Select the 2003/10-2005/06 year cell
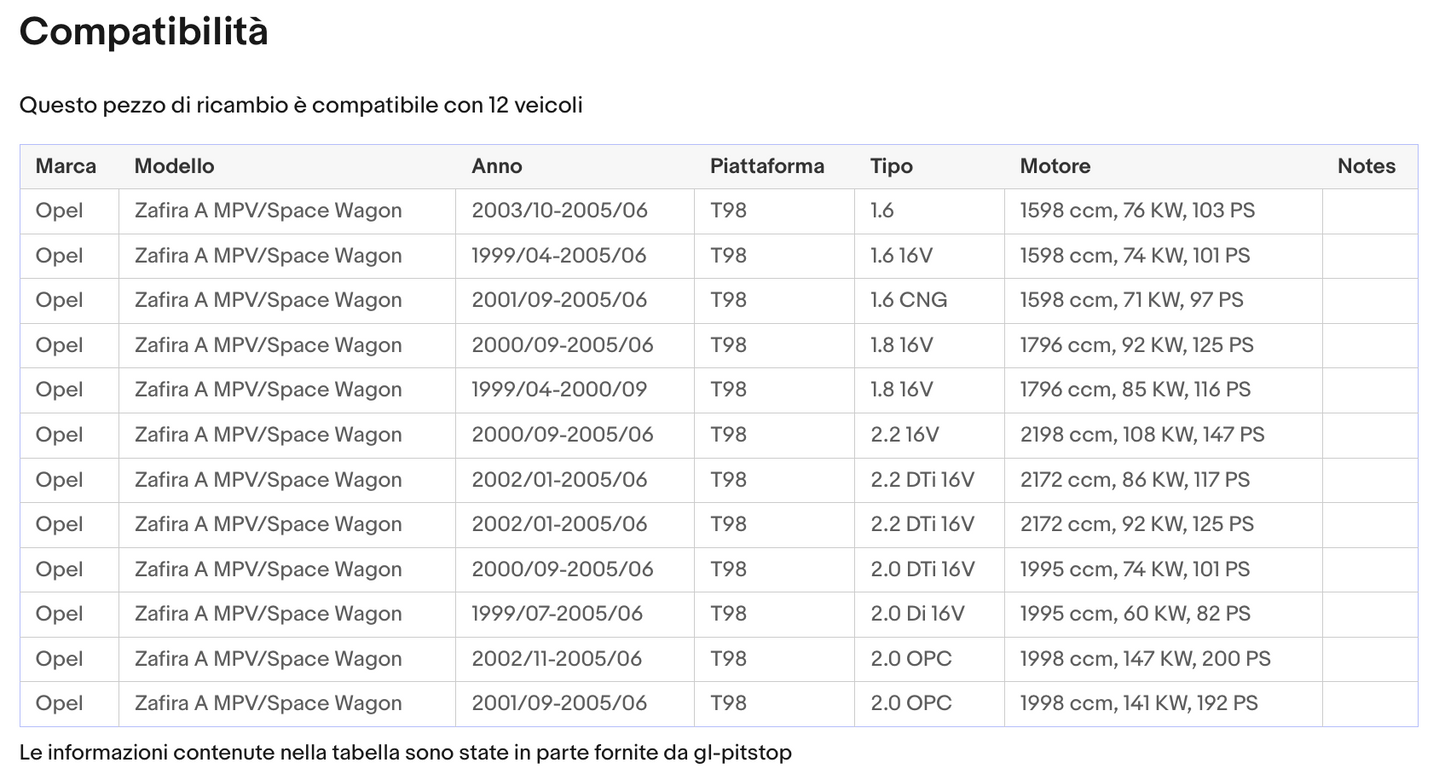 (x=559, y=211)
